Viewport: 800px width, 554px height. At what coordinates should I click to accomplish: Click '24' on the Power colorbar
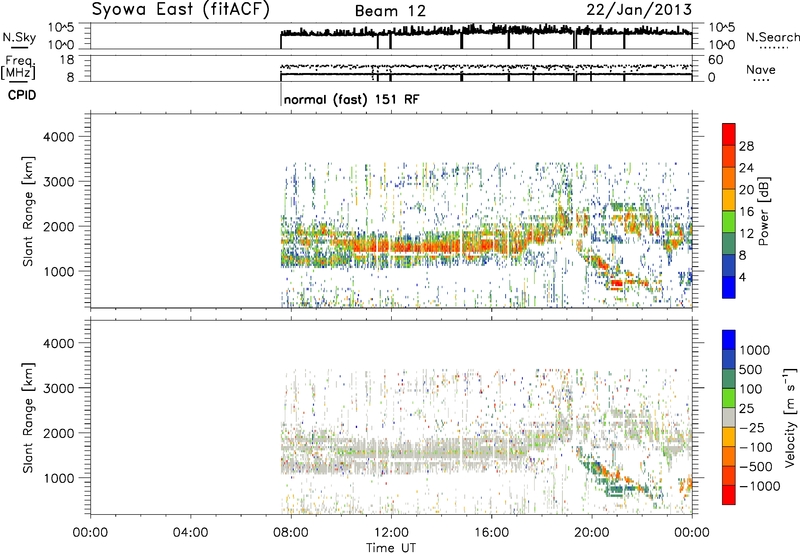tap(746, 168)
